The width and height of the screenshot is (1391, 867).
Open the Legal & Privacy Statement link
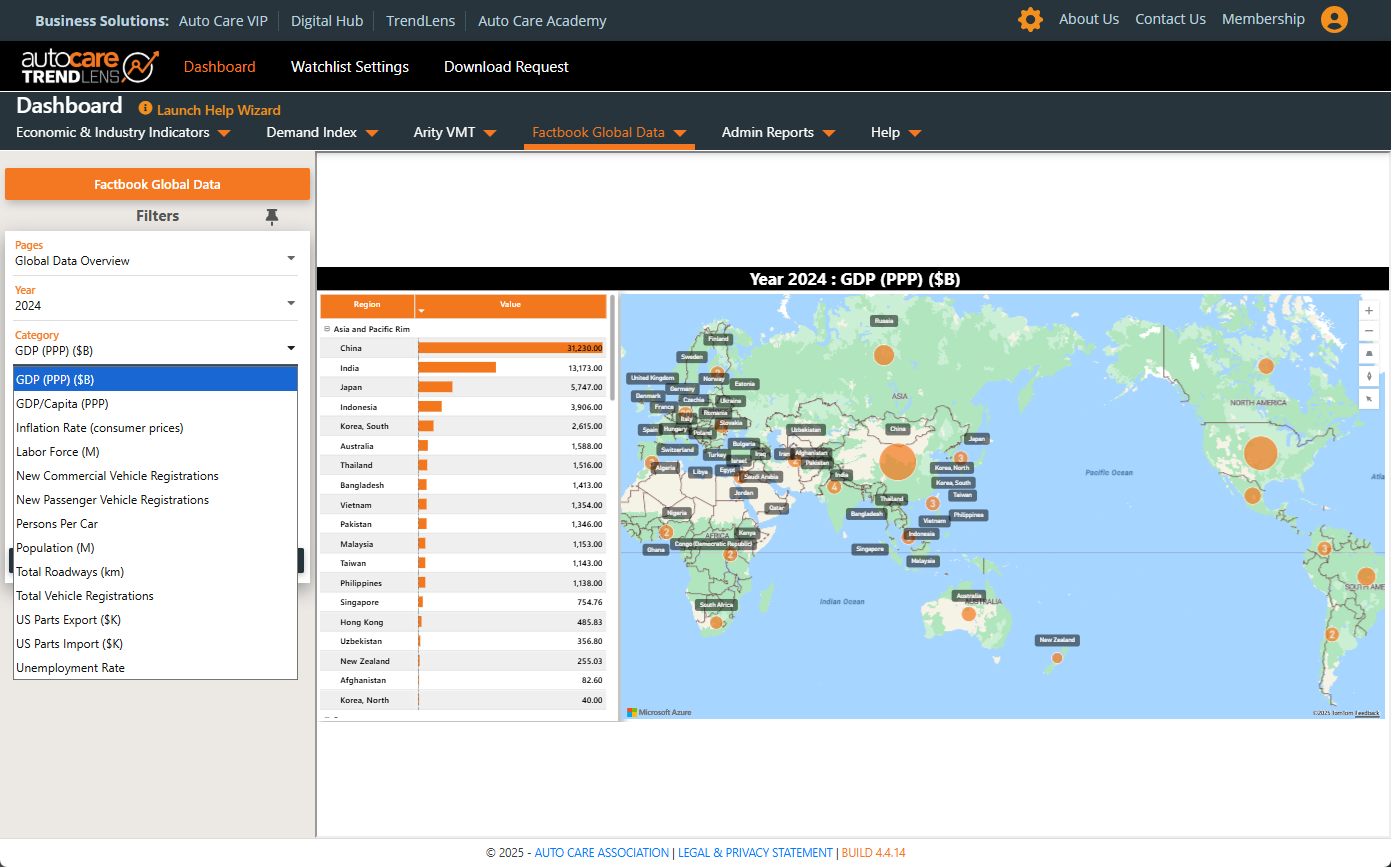[x=757, y=853]
